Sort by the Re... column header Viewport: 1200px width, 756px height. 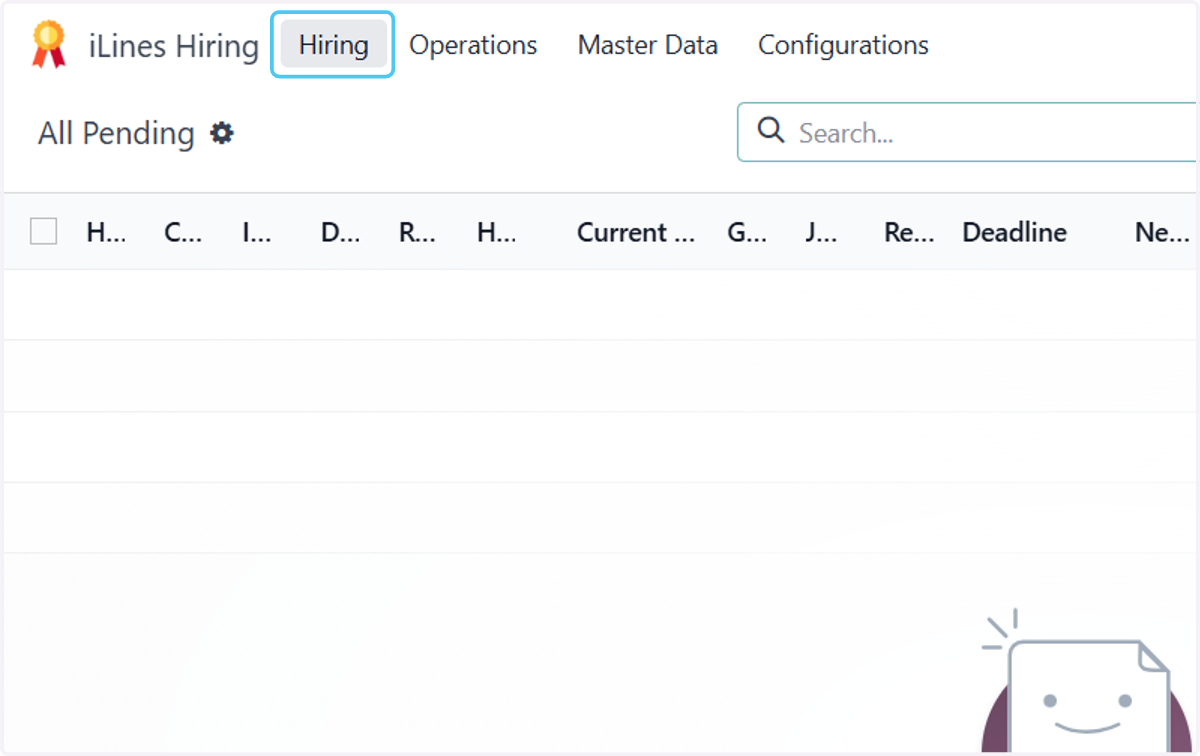[x=909, y=232]
